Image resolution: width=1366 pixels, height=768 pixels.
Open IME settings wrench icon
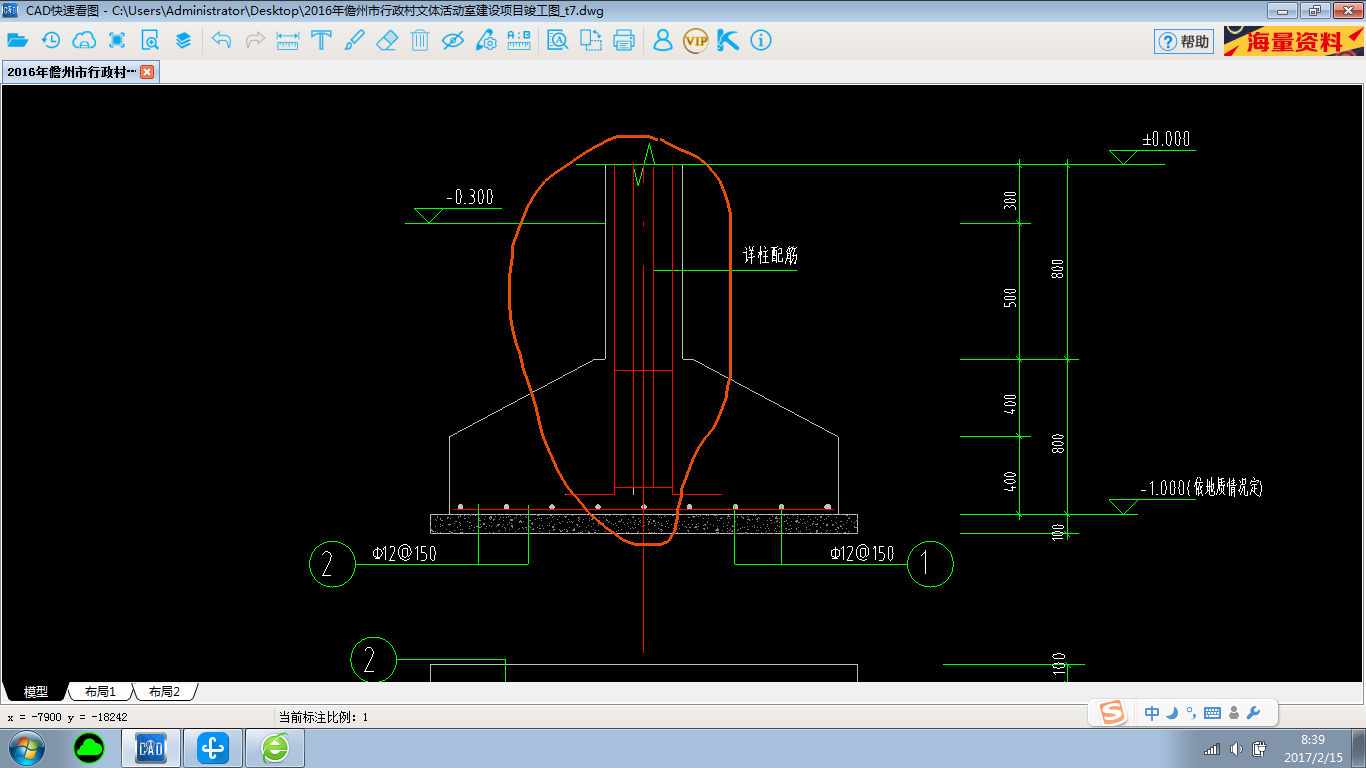pos(1253,713)
